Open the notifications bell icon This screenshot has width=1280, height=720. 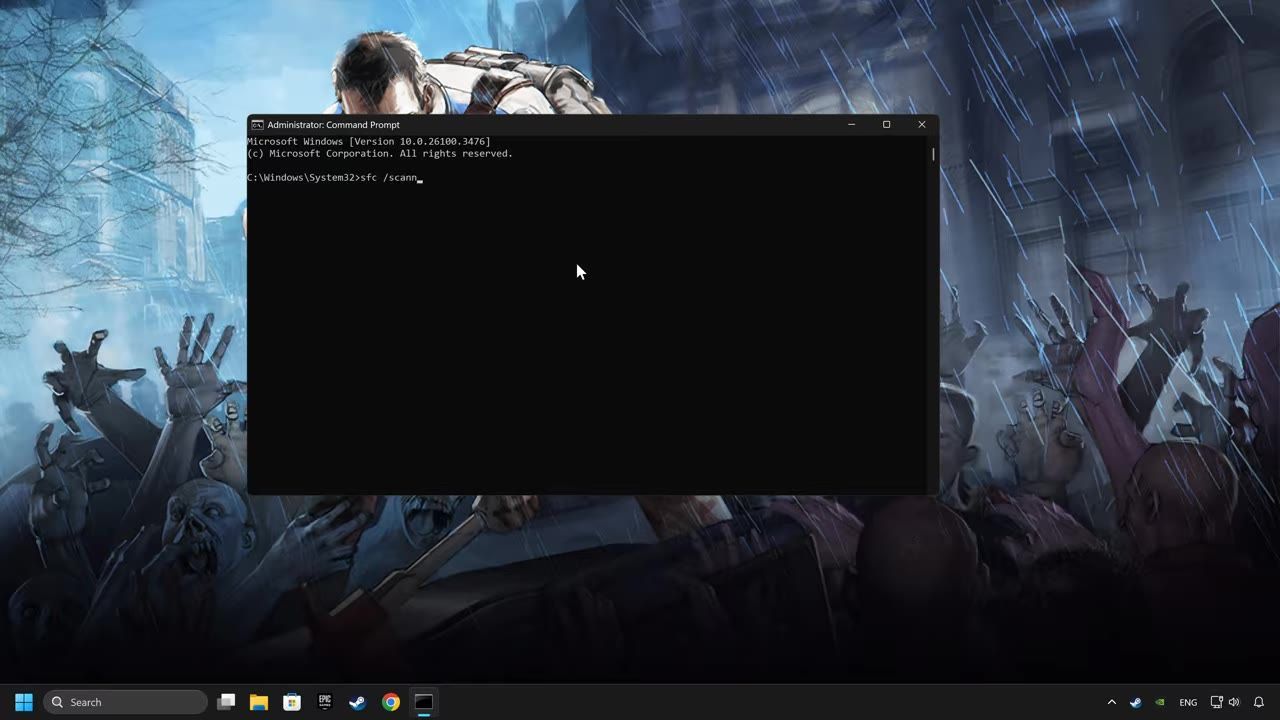tap(1259, 702)
